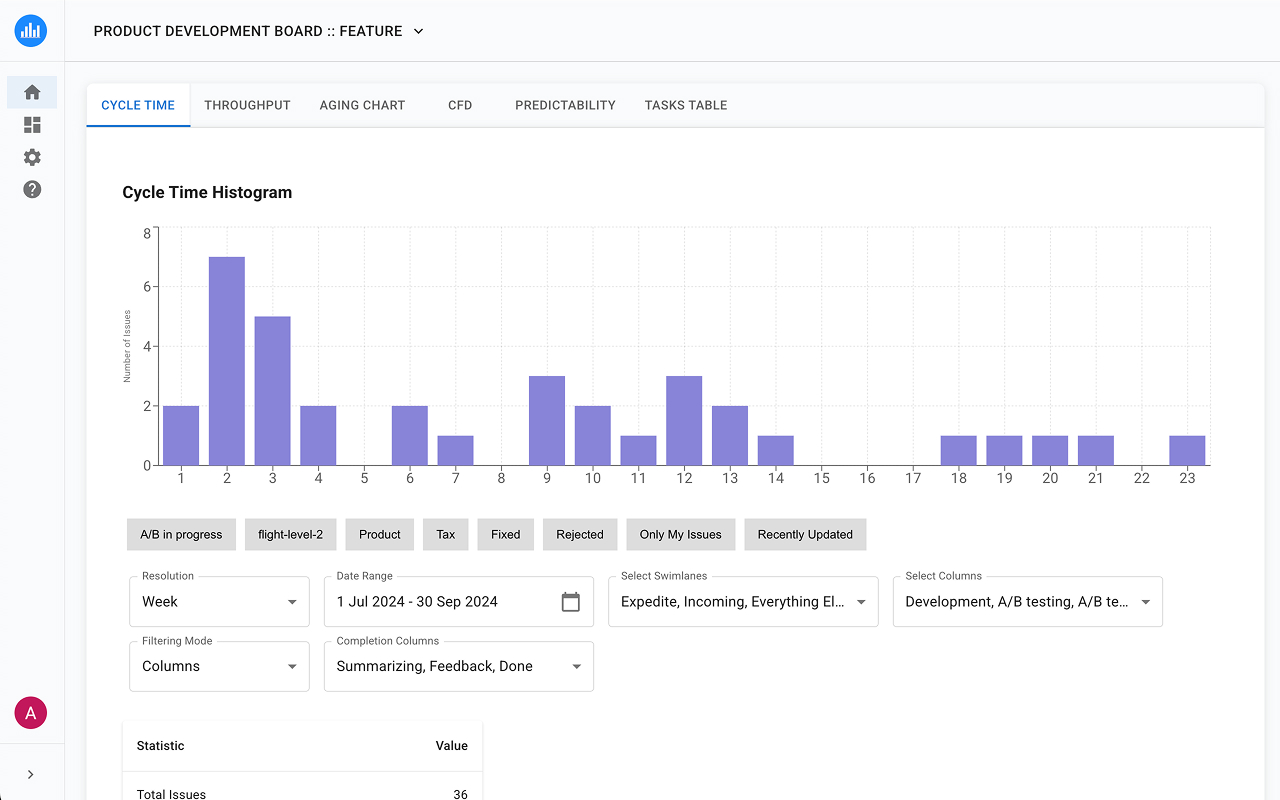Click the histogram bar for week 1
This screenshot has height=800, width=1280.
tap(181, 436)
